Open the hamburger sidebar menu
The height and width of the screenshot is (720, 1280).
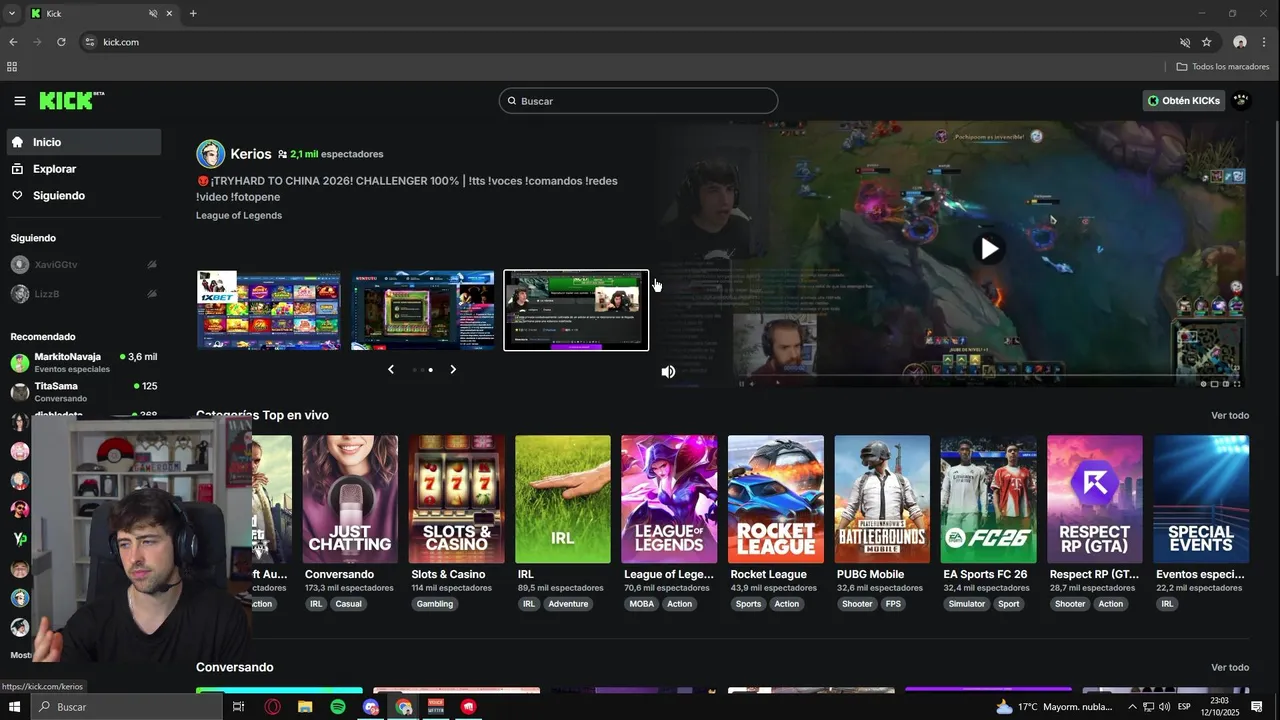20,101
